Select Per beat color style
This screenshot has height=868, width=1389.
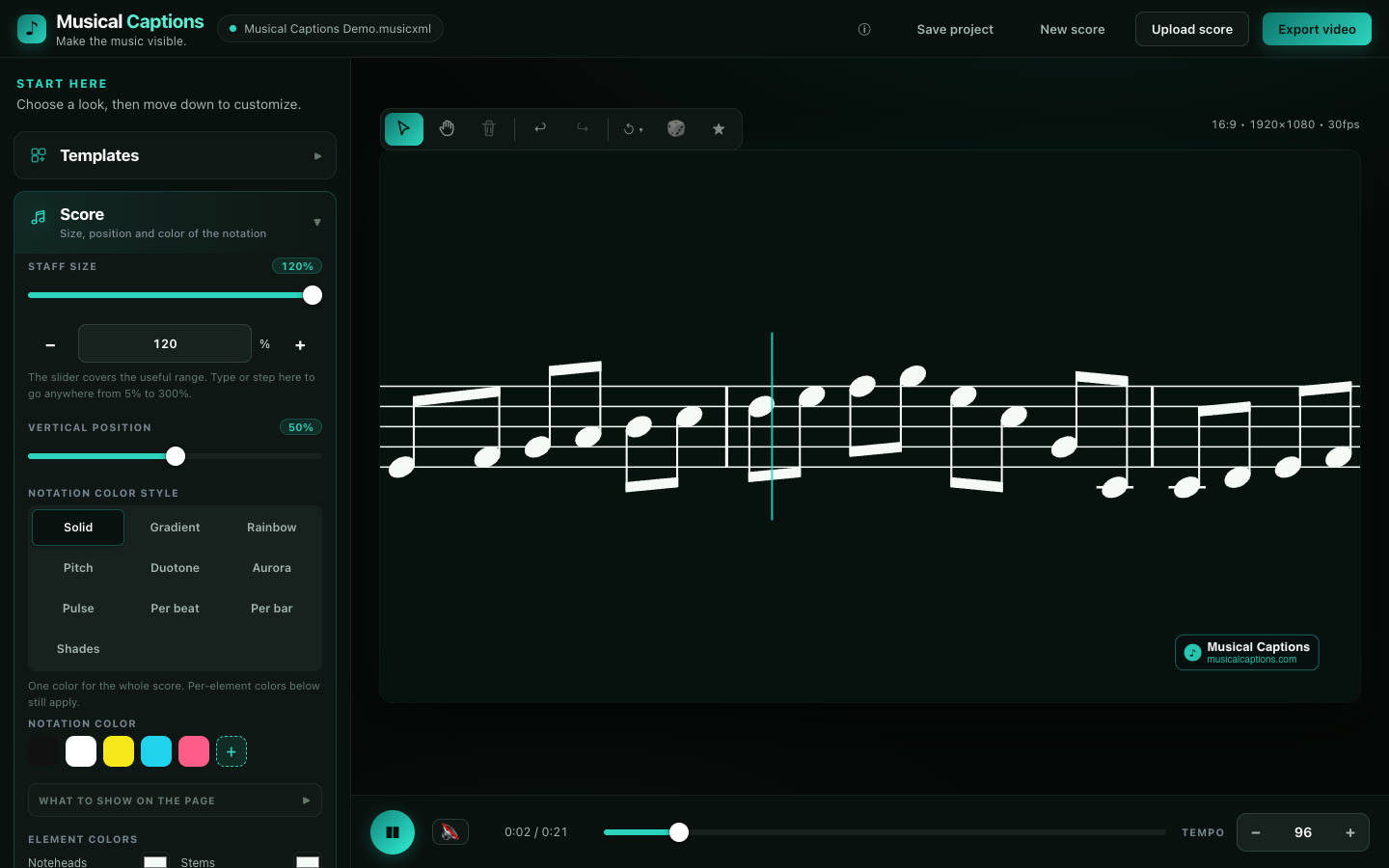coord(175,609)
